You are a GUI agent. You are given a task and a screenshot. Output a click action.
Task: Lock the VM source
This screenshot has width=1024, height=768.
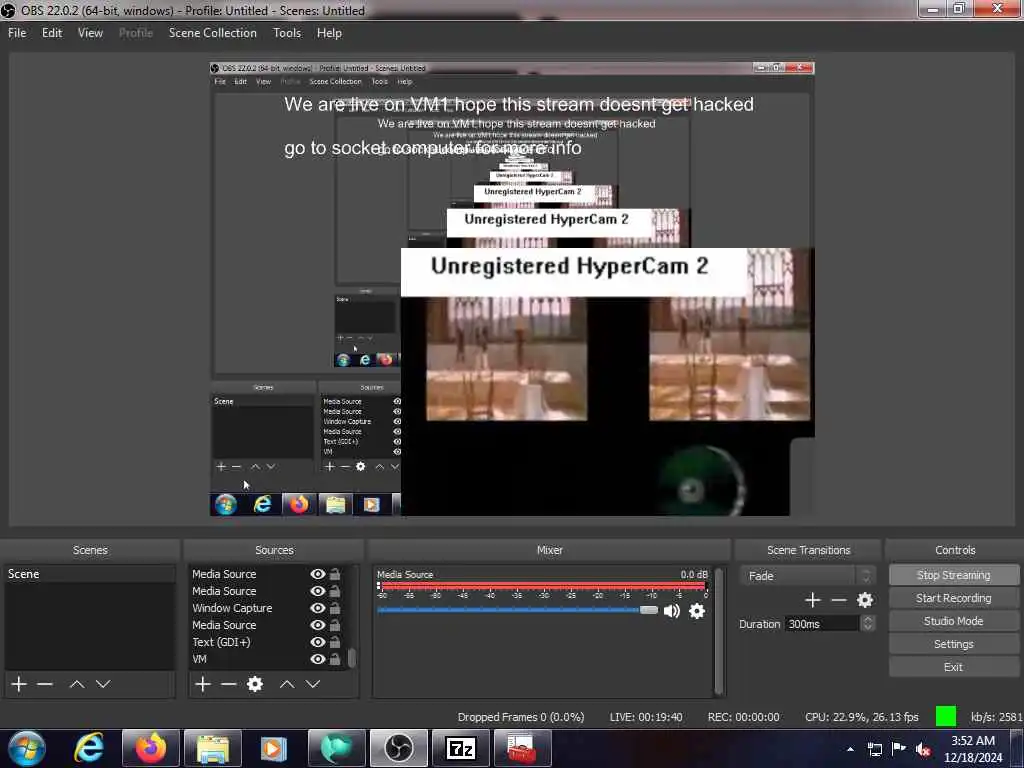335,659
